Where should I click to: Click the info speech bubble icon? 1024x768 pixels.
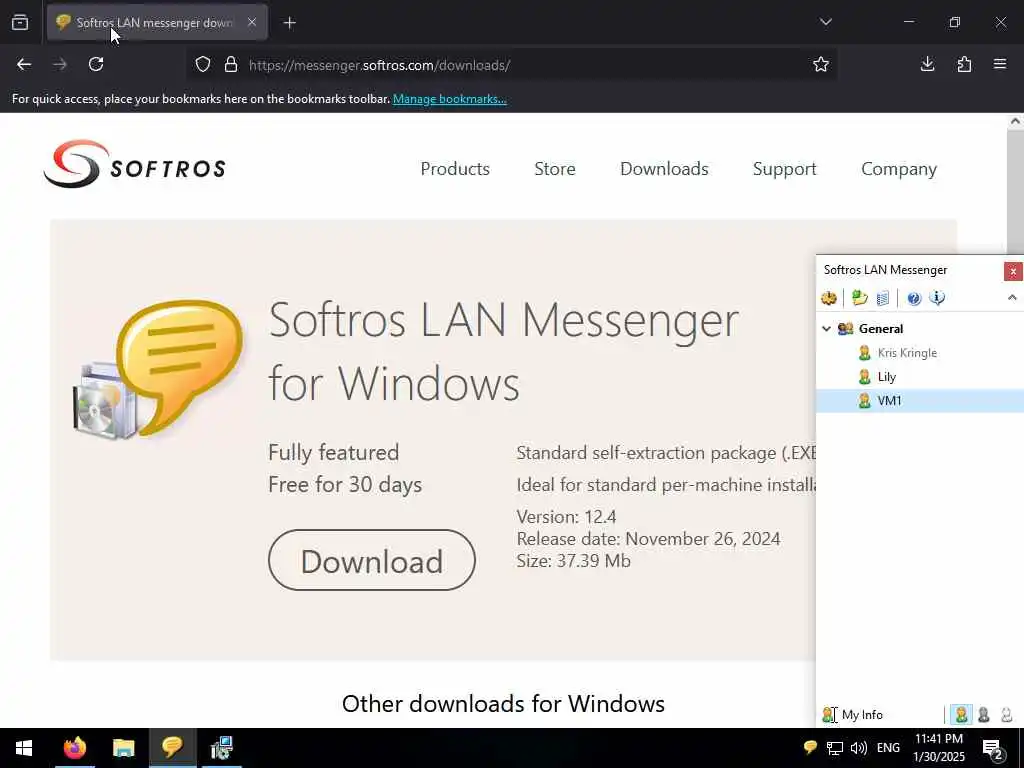pyautogui.click(x=937, y=298)
